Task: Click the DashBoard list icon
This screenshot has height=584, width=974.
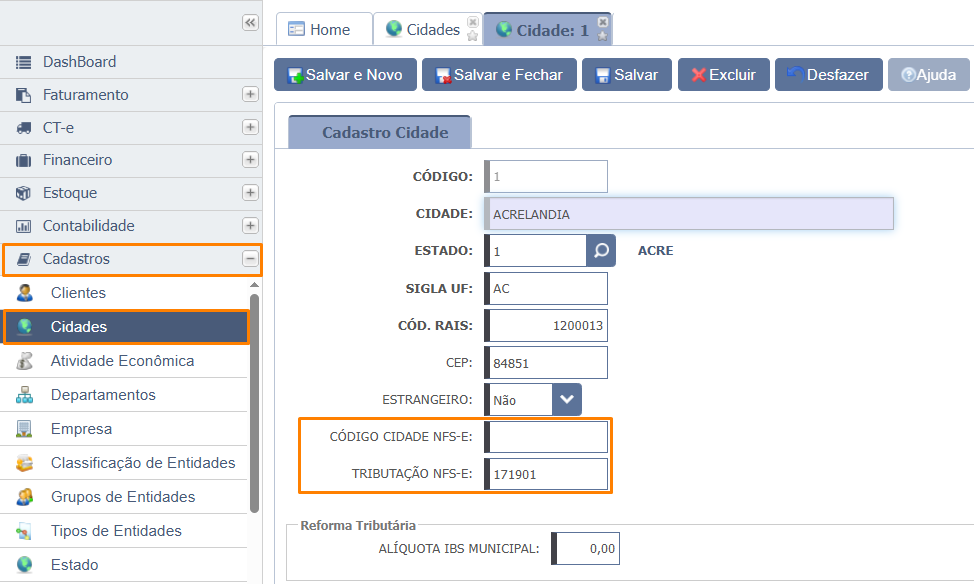Action: [24, 62]
